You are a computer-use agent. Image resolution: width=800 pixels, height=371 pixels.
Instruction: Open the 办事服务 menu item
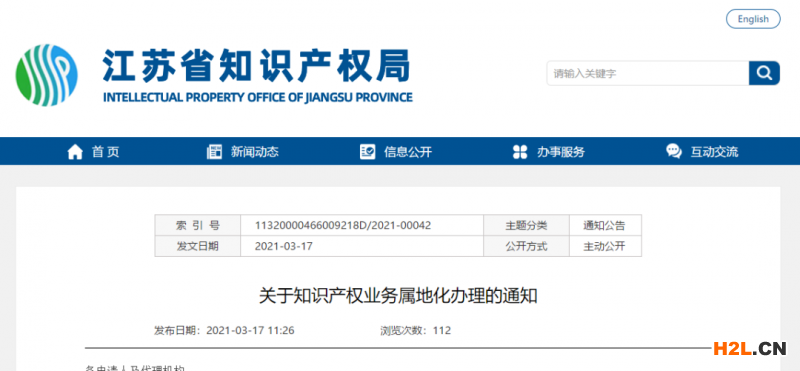coord(561,152)
